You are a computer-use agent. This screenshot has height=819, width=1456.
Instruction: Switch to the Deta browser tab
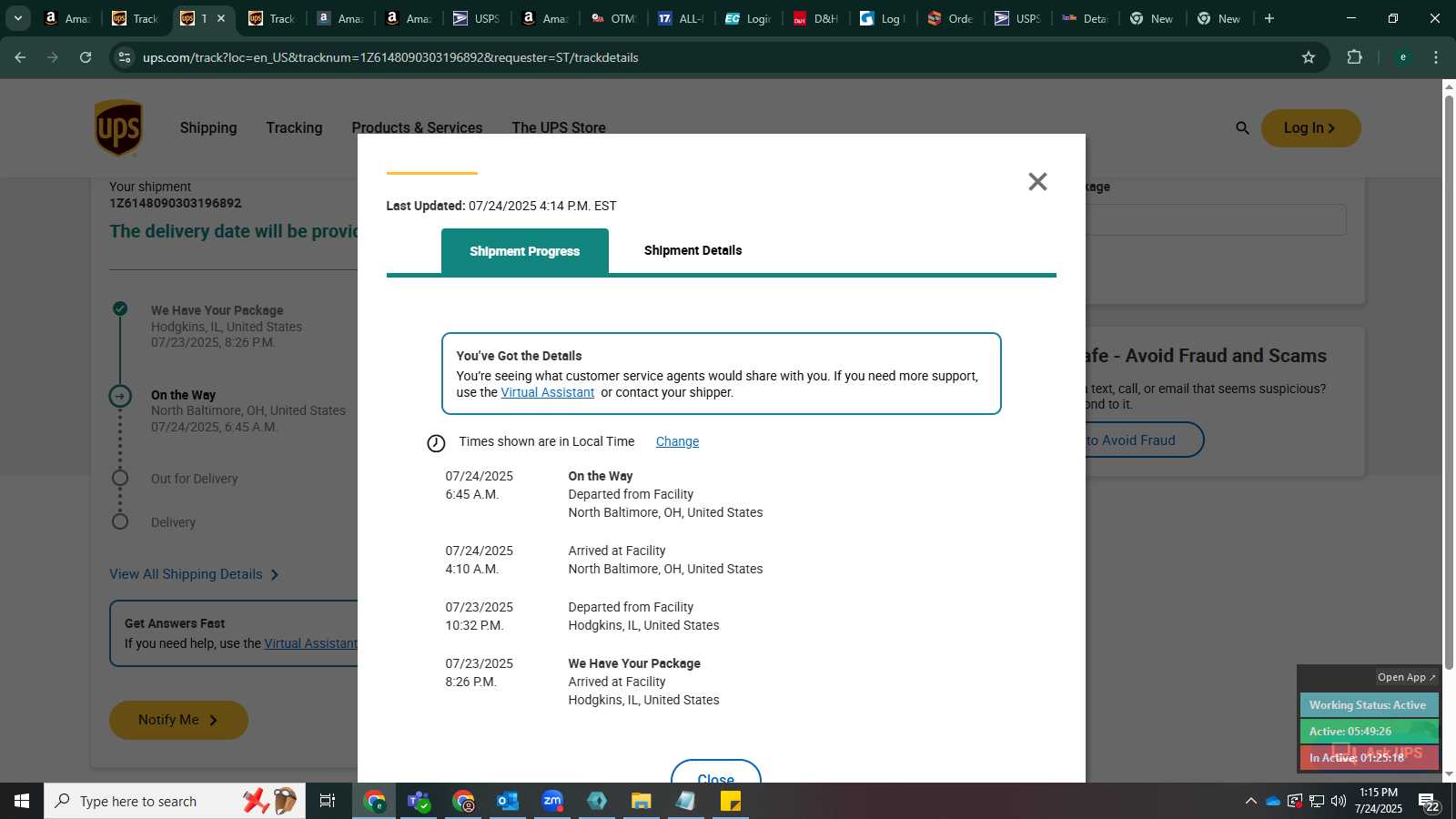click(1086, 18)
